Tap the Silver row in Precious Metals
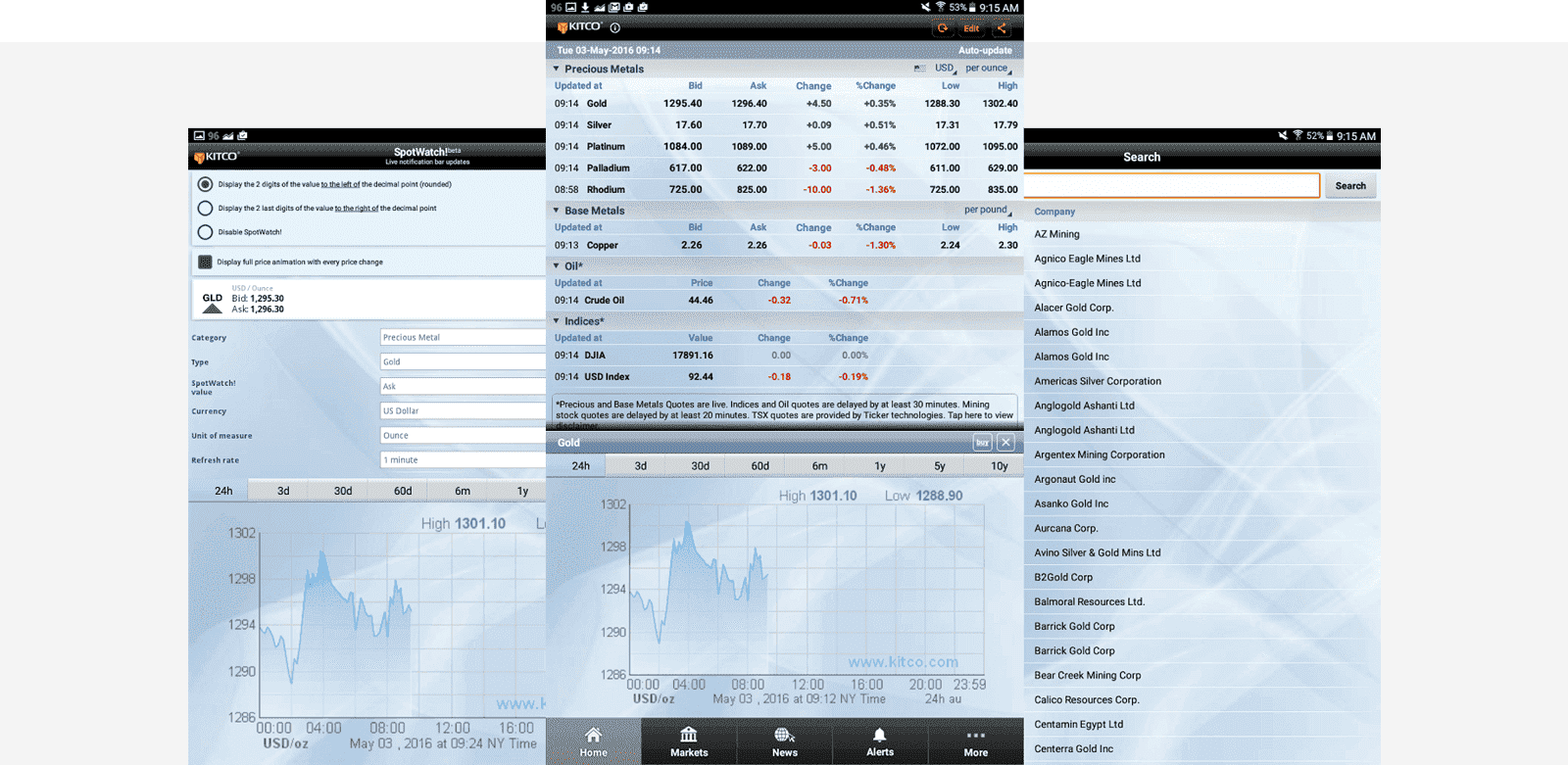The height and width of the screenshot is (765, 1568). 785,124
